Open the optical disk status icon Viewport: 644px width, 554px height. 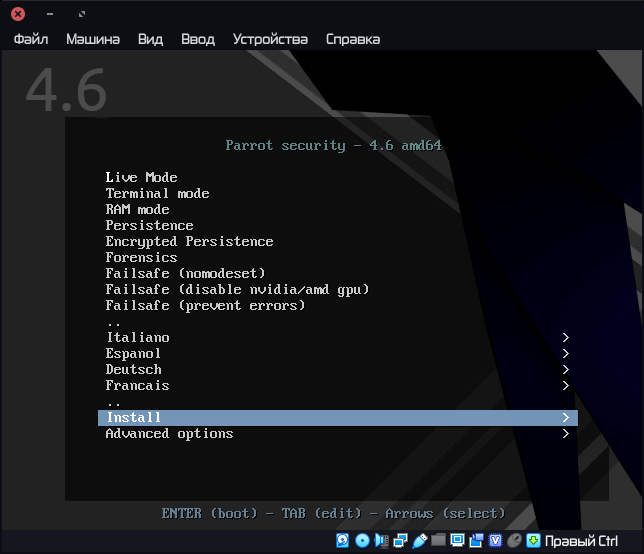coord(362,541)
